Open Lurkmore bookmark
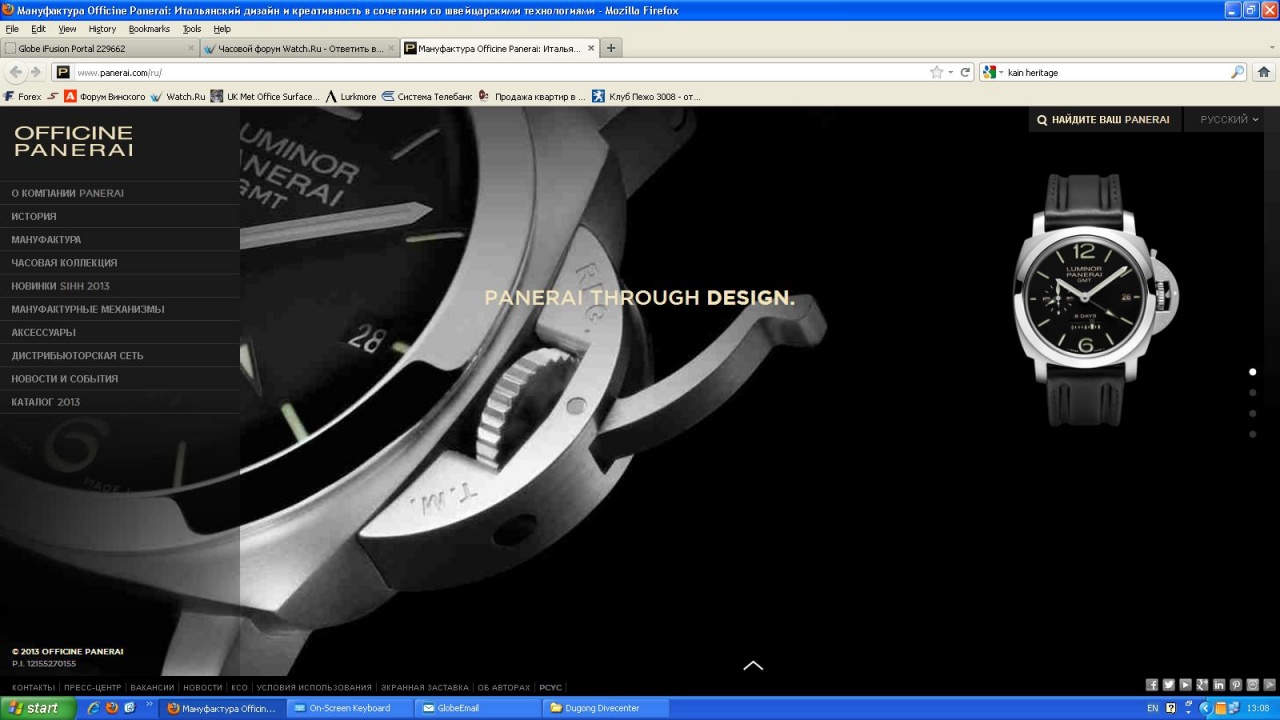Image resolution: width=1280 pixels, height=720 pixels. pos(351,97)
